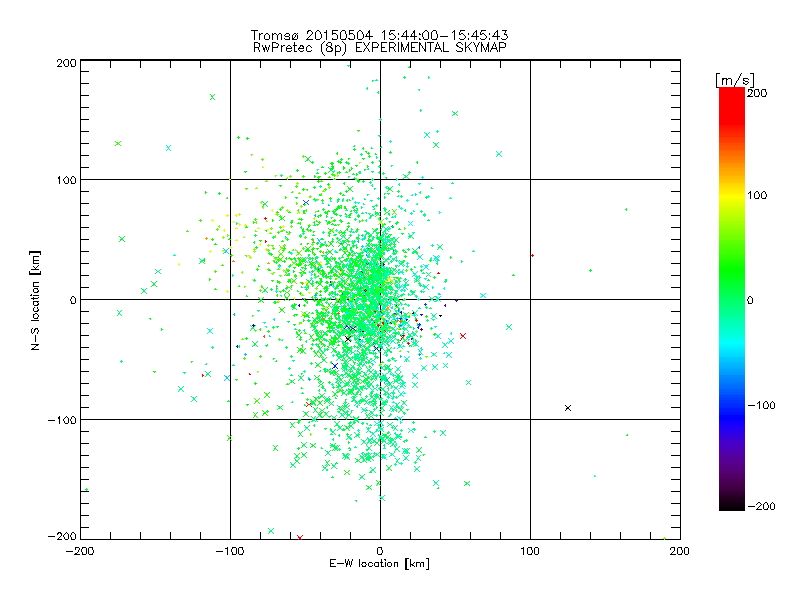This screenshot has width=800, height=600.
Task: Click the y-axis tick label '-100'
Action: [62, 420]
